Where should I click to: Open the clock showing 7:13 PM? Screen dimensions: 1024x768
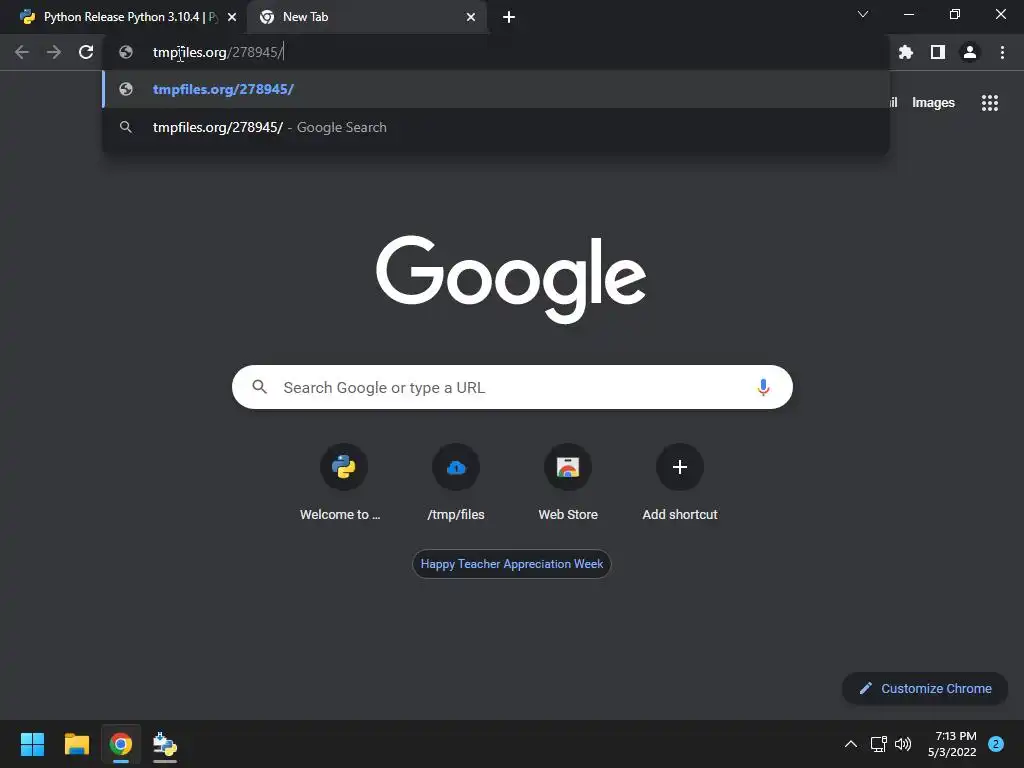[952, 744]
